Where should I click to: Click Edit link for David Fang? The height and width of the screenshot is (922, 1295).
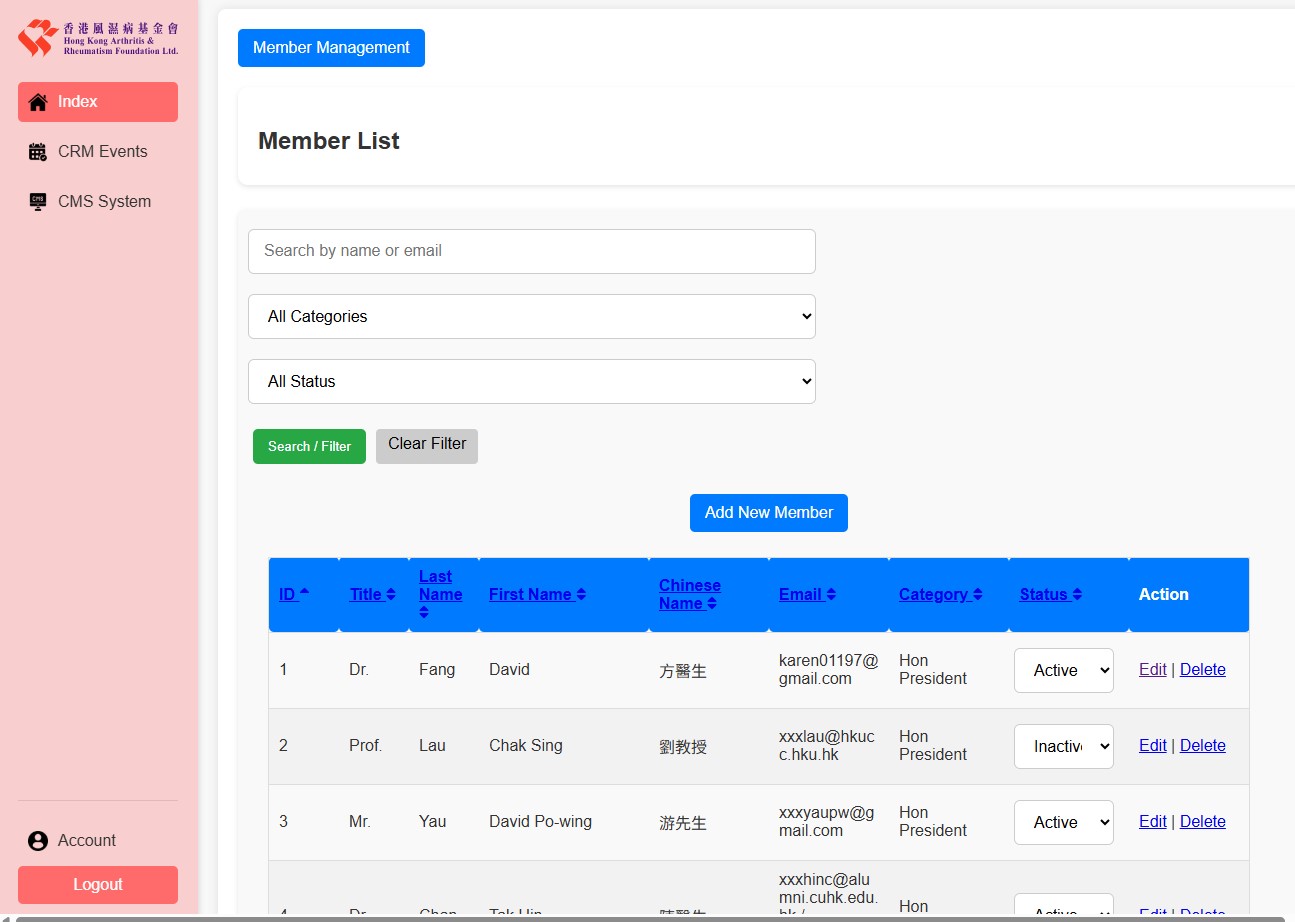coord(1152,670)
